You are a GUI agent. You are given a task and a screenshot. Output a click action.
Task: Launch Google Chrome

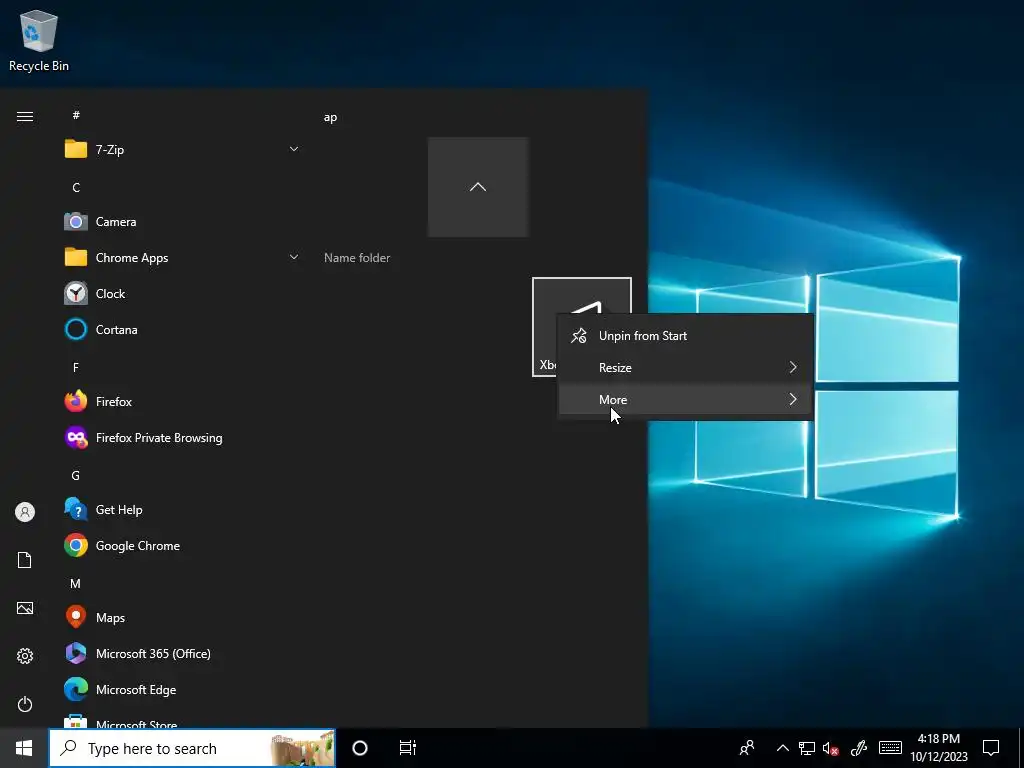tap(182, 545)
